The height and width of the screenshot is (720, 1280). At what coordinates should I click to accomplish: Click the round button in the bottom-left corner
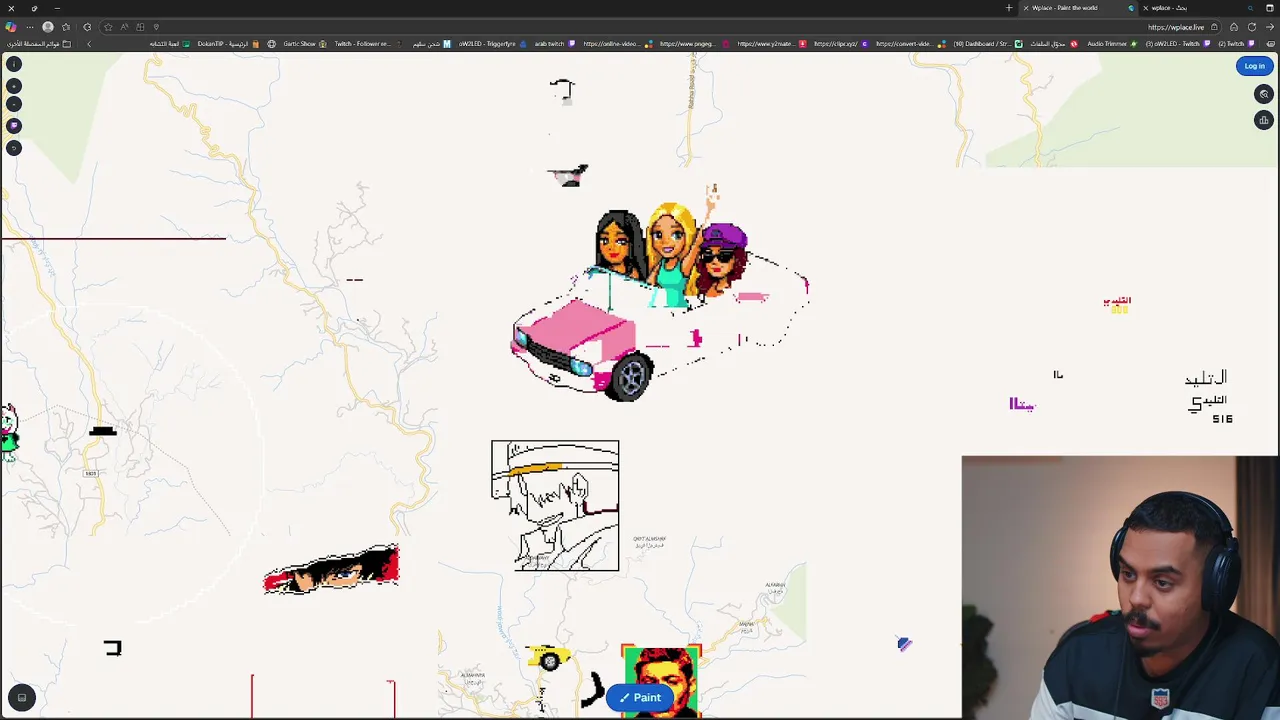point(21,697)
